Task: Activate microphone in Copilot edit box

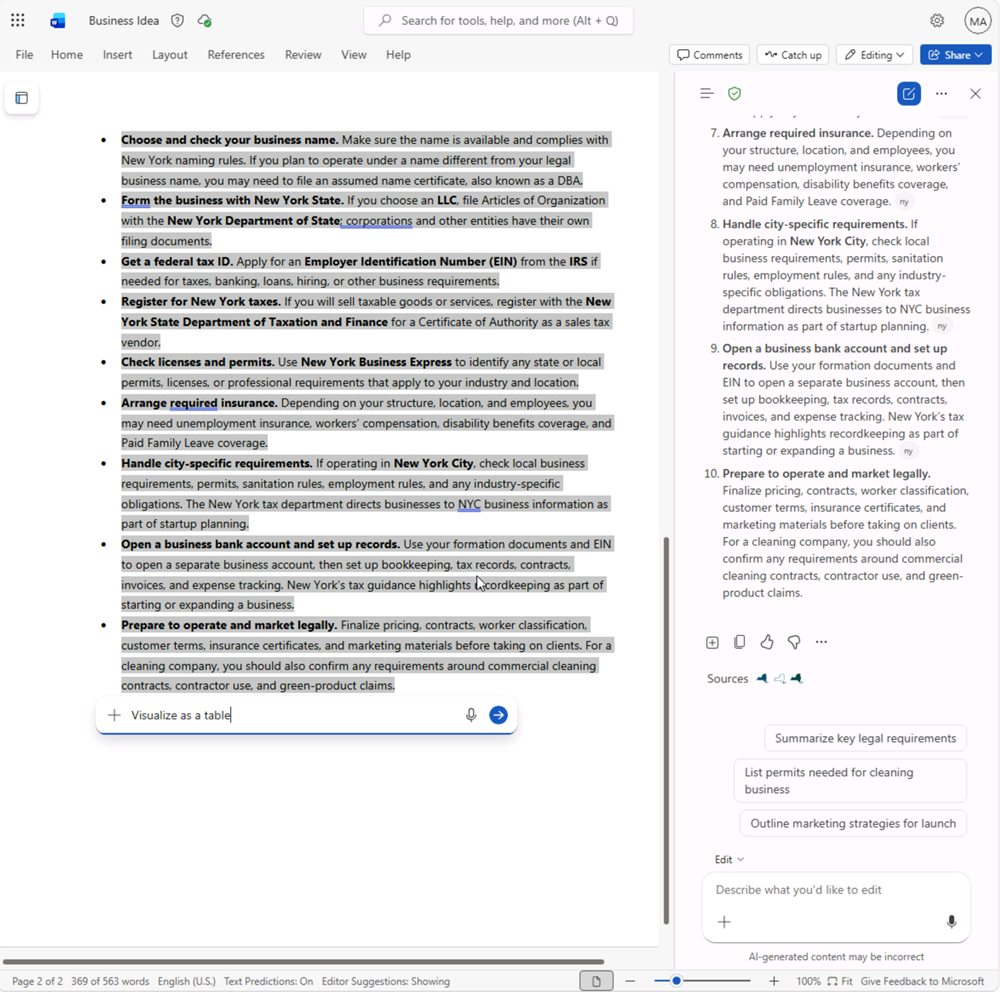Action: pyautogui.click(x=951, y=922)
